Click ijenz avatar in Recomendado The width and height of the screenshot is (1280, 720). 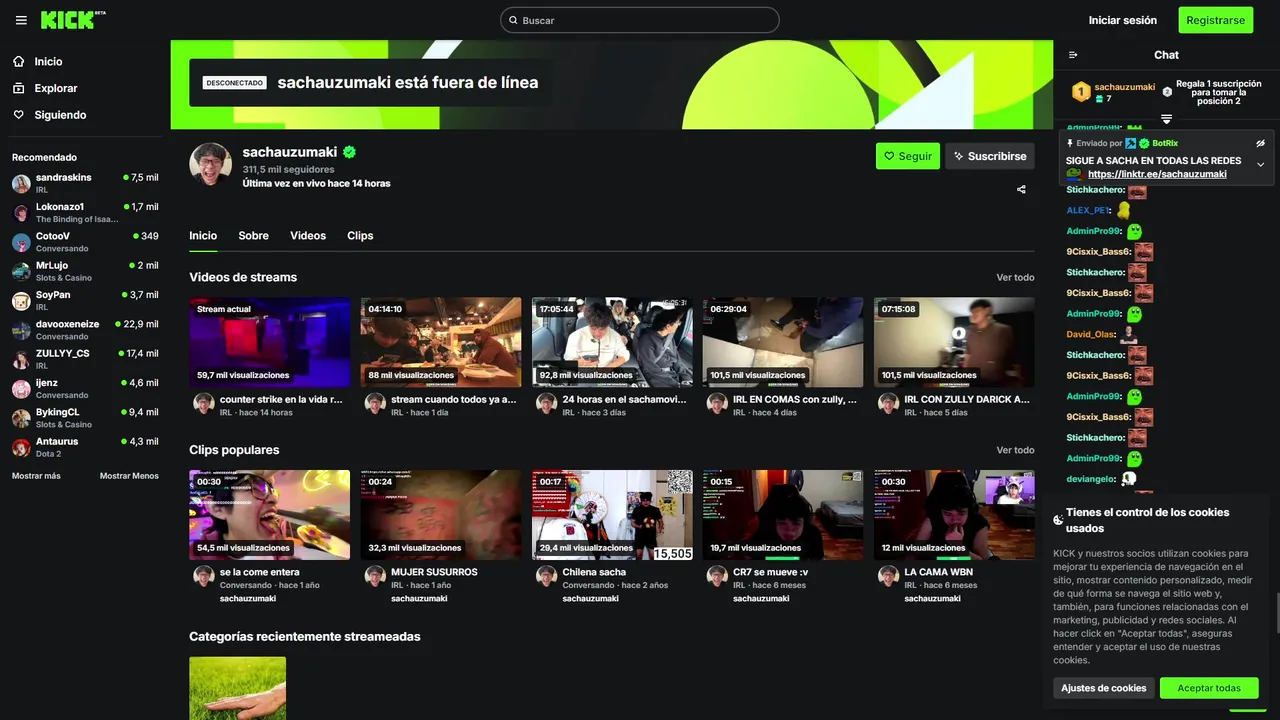point(21,389)
